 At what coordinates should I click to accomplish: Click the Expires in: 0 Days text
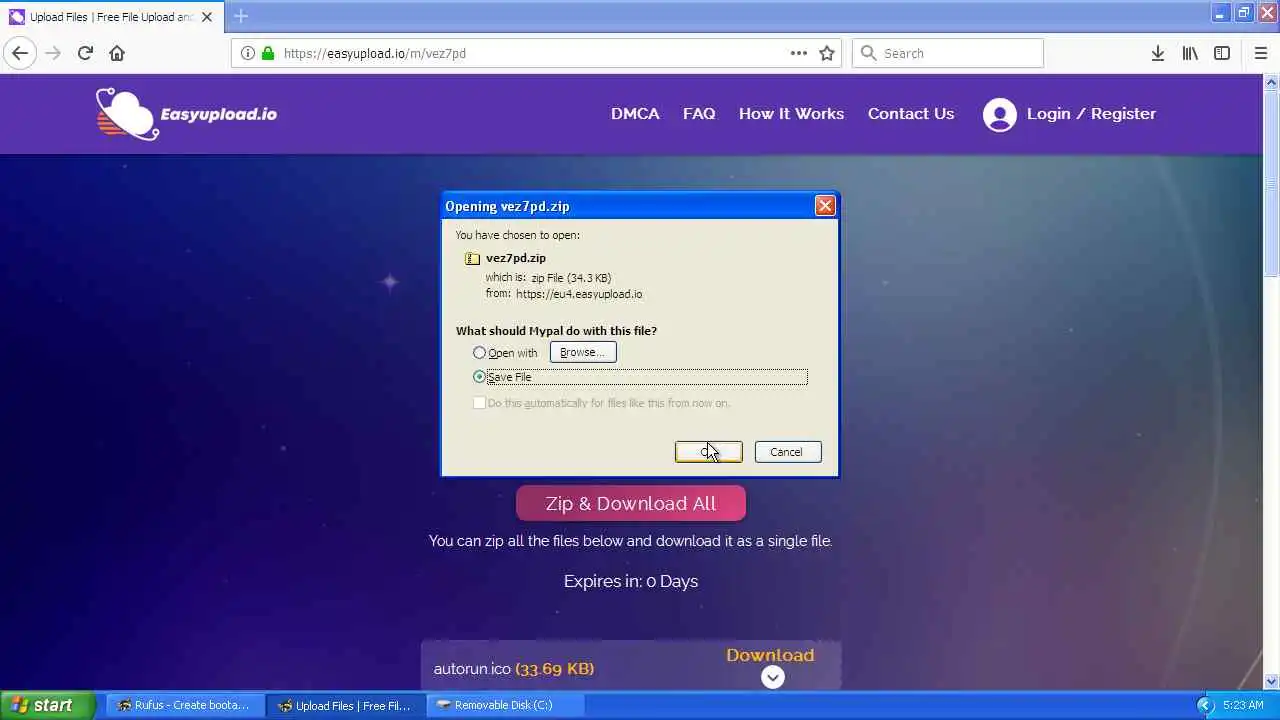(631, 581)
